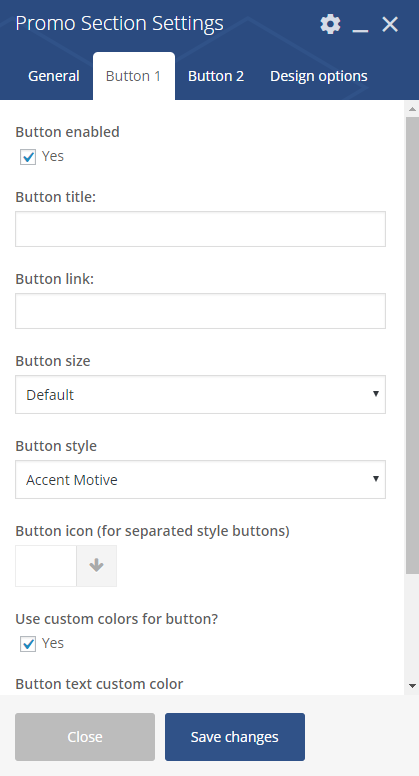This screenshot has height=776, width=419.
Task: Click the Button icon preview box
Action: 46,566
